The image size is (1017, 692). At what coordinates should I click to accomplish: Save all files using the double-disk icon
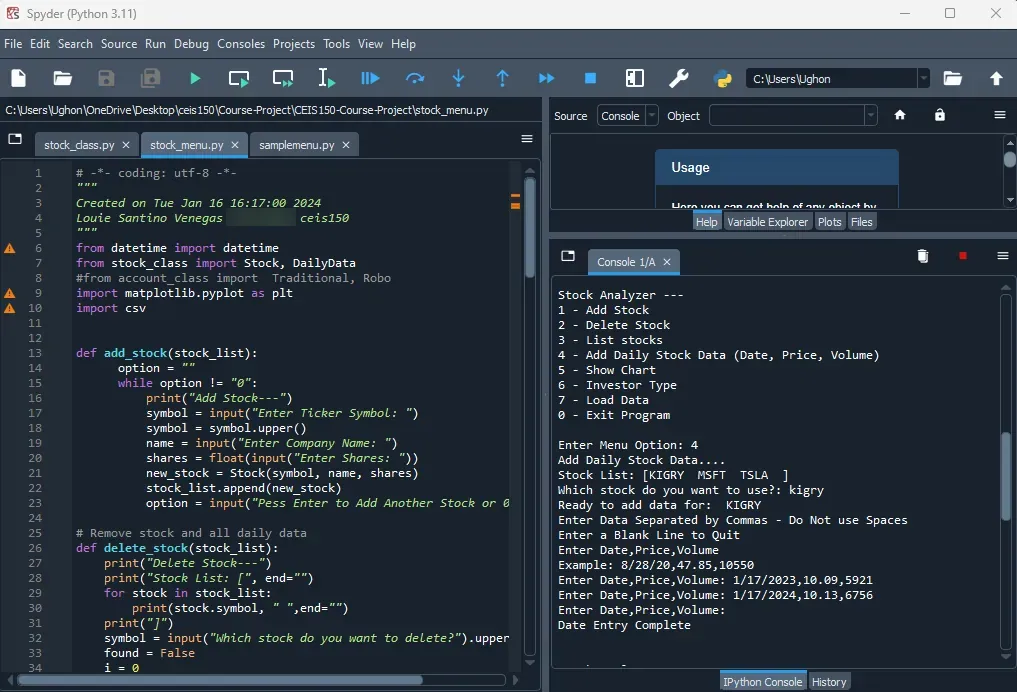[150, 78]
